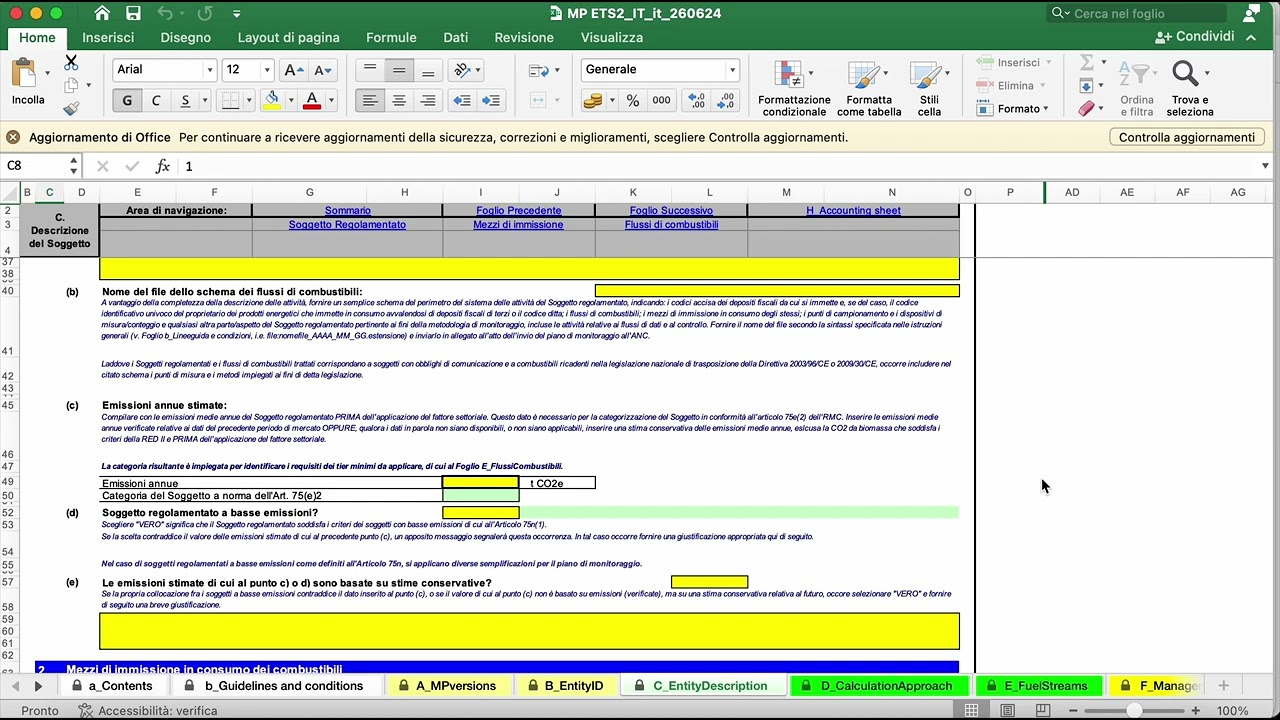The width and height of the screenshot is (1280, 720).
Task: Follow the Sommario link
Action: pyautogui.click(x=348, y=211)
